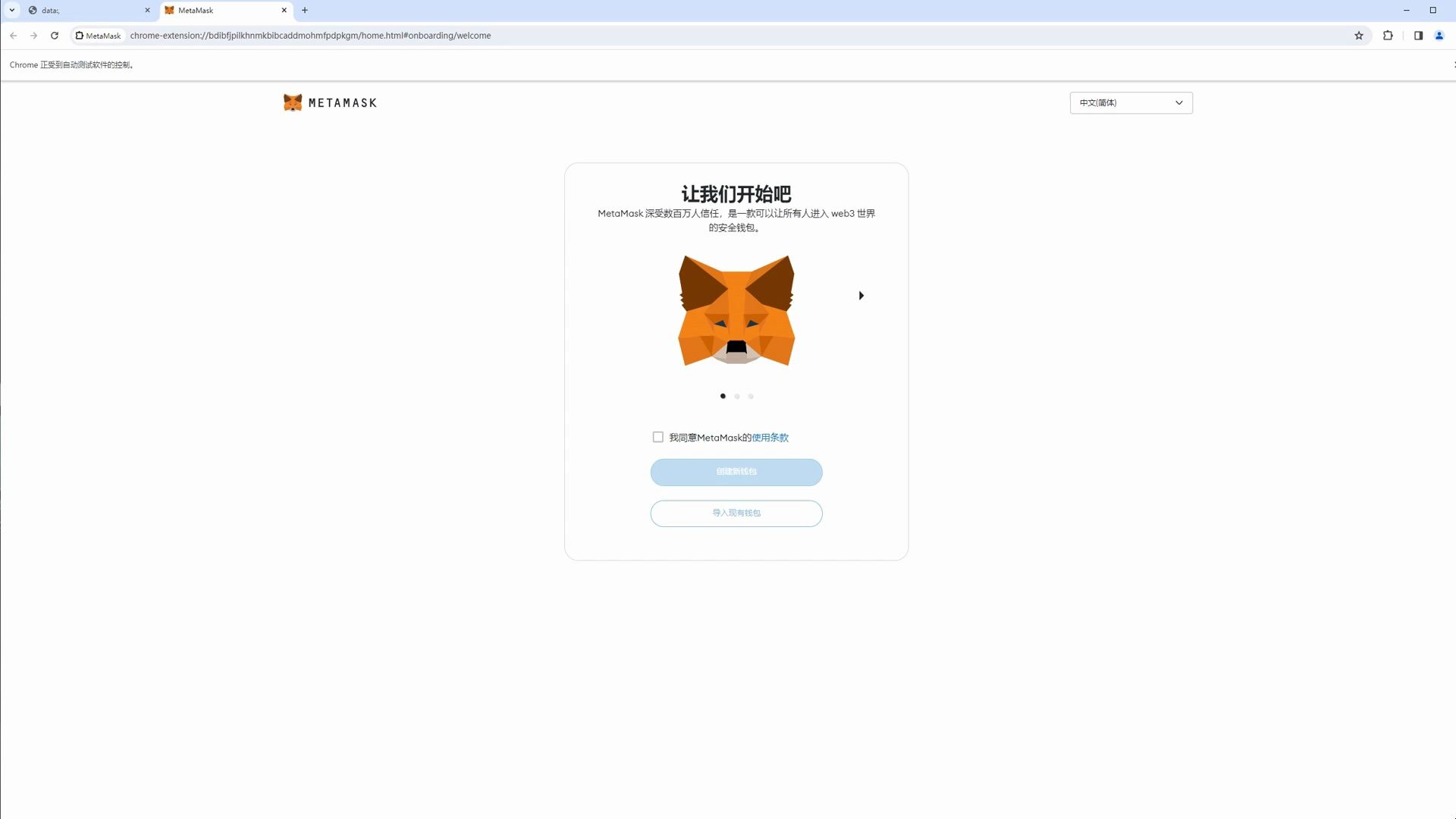Click the browser back navigation icon
The height and width of the screenshot is (819, 1456).
13,36
